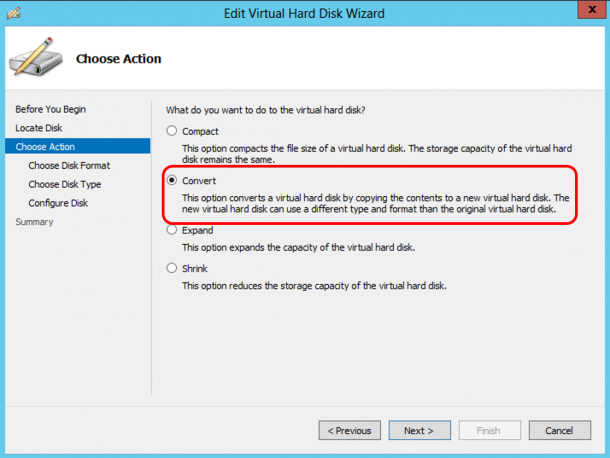
Task: Choose the Shrink radio option
Action: [172, 268]
